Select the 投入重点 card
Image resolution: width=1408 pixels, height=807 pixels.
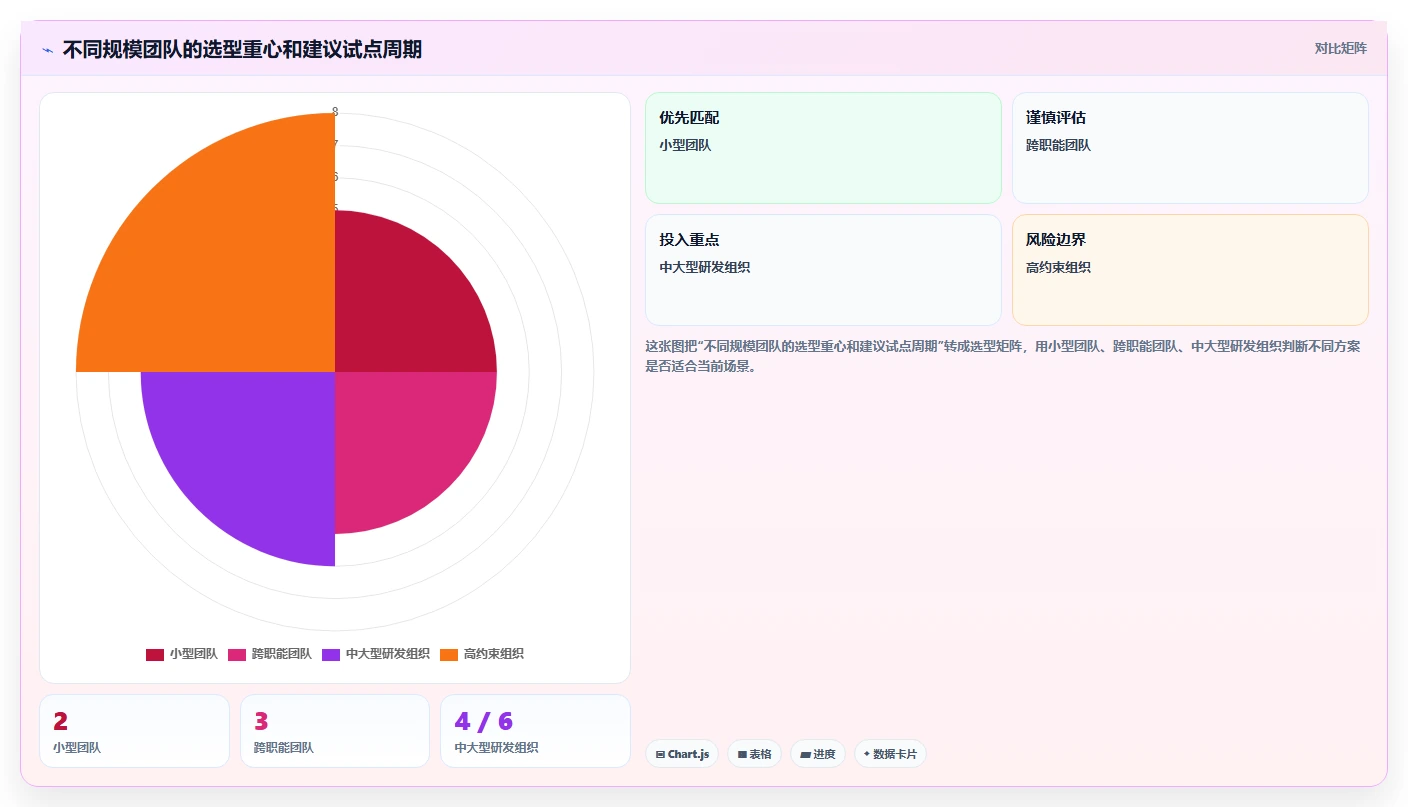pos(823,270)
